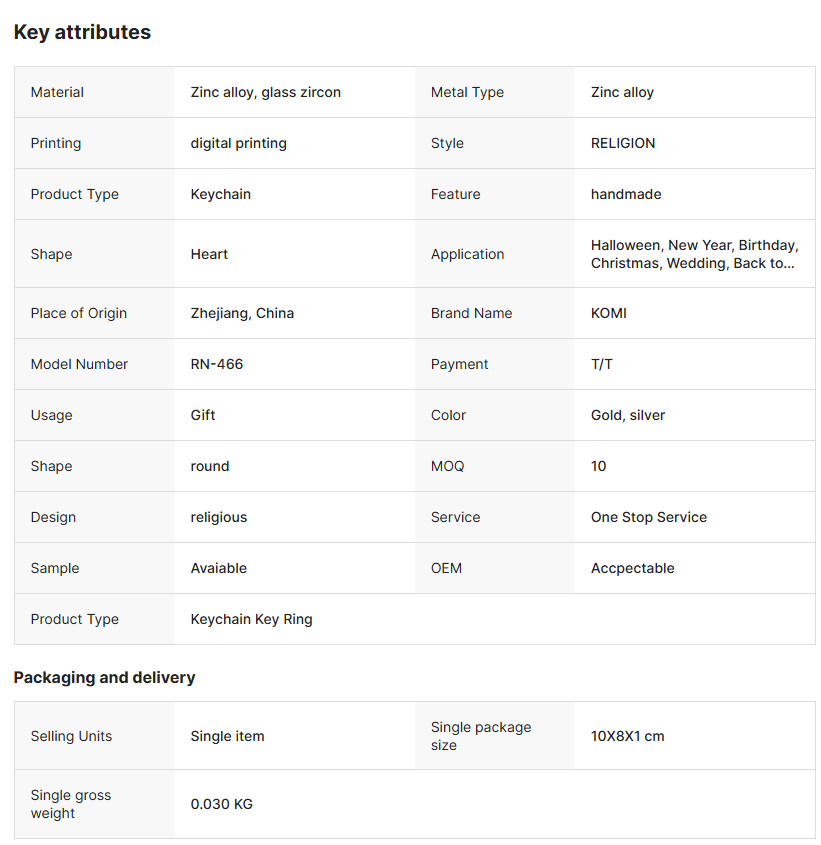Image resolution: width=821 pixels, height=845 pixels.
Task: Click the RELIGION style value
Action: 622,143
